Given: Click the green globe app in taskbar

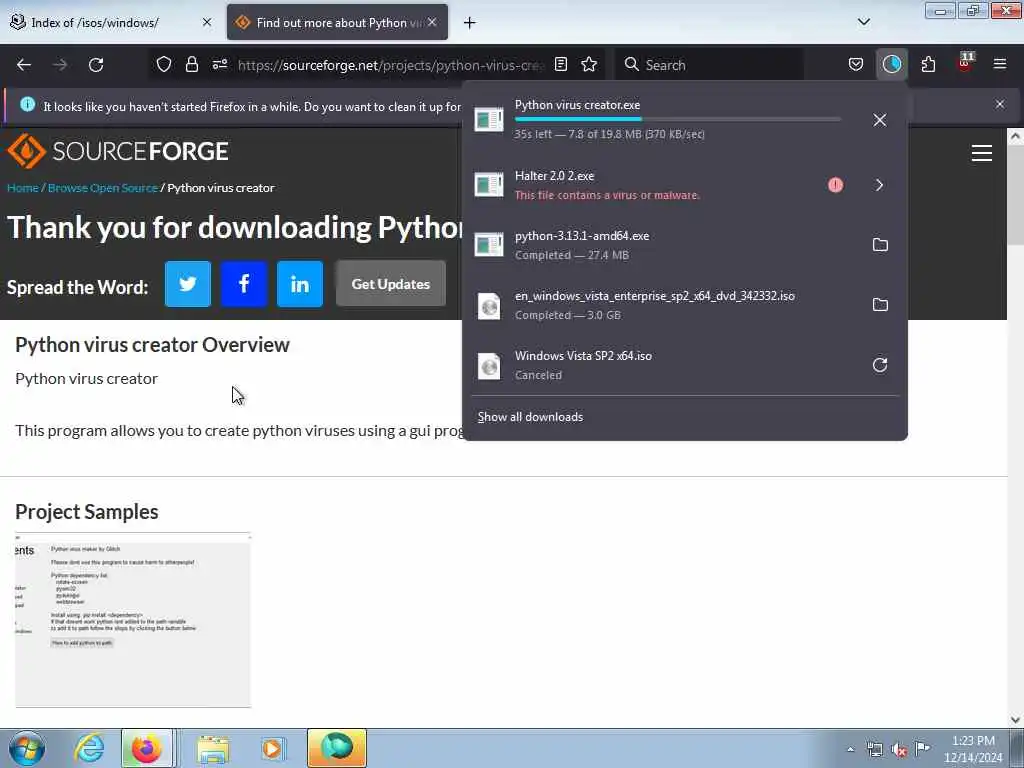Looking at the screenshot, I should [x=337, y=748].
